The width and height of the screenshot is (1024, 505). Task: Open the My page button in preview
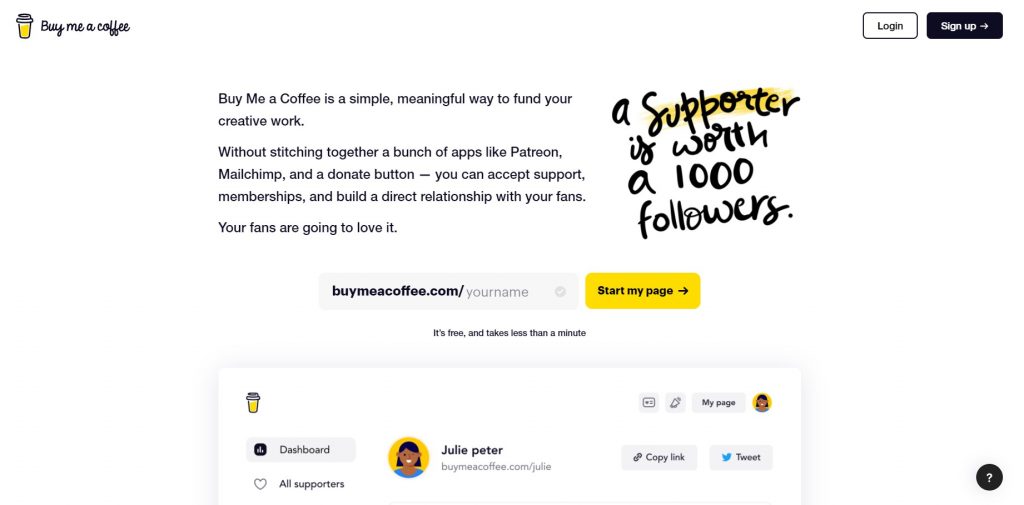(718, 403)
